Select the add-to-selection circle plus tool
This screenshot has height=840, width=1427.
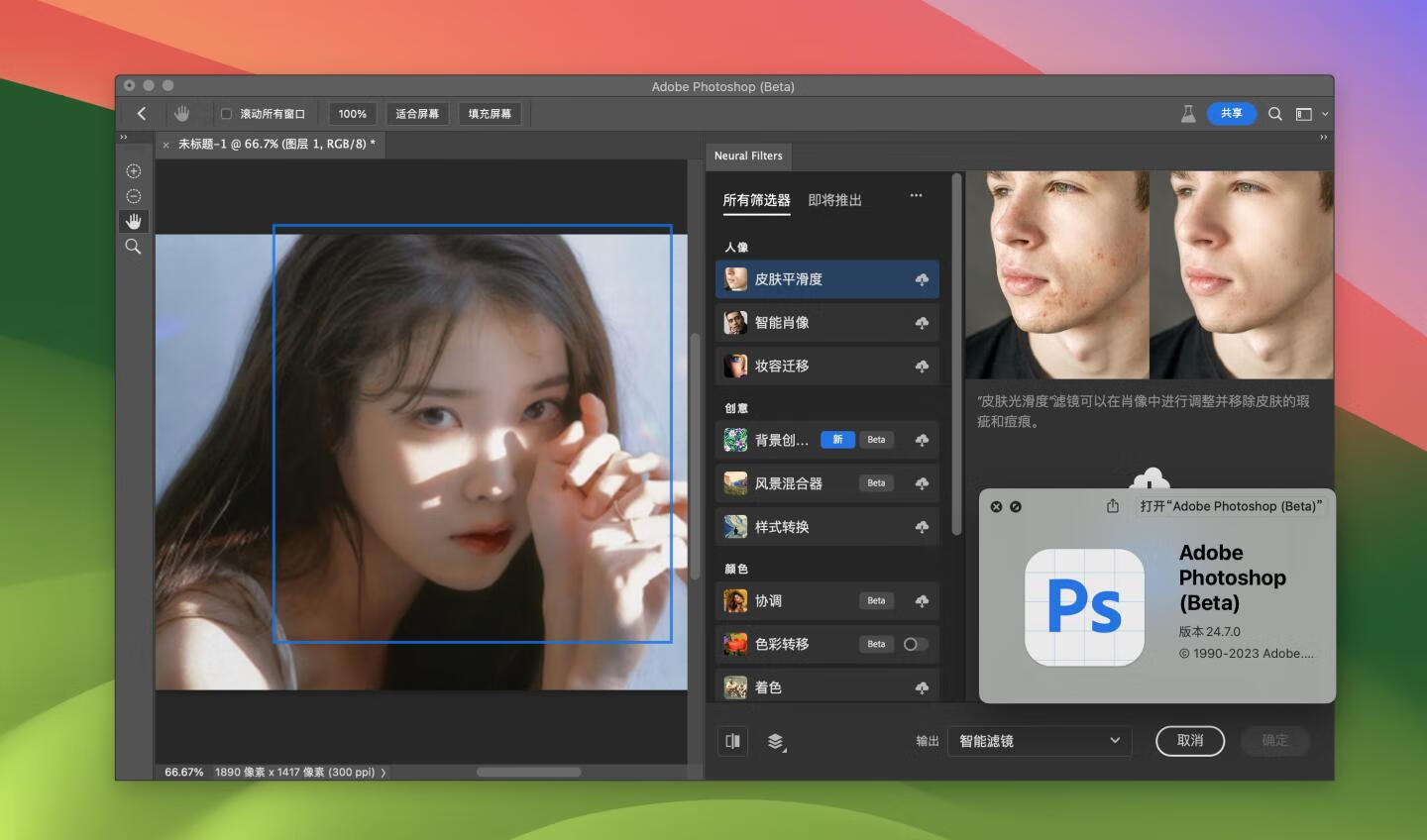click(x=134, y=171)
